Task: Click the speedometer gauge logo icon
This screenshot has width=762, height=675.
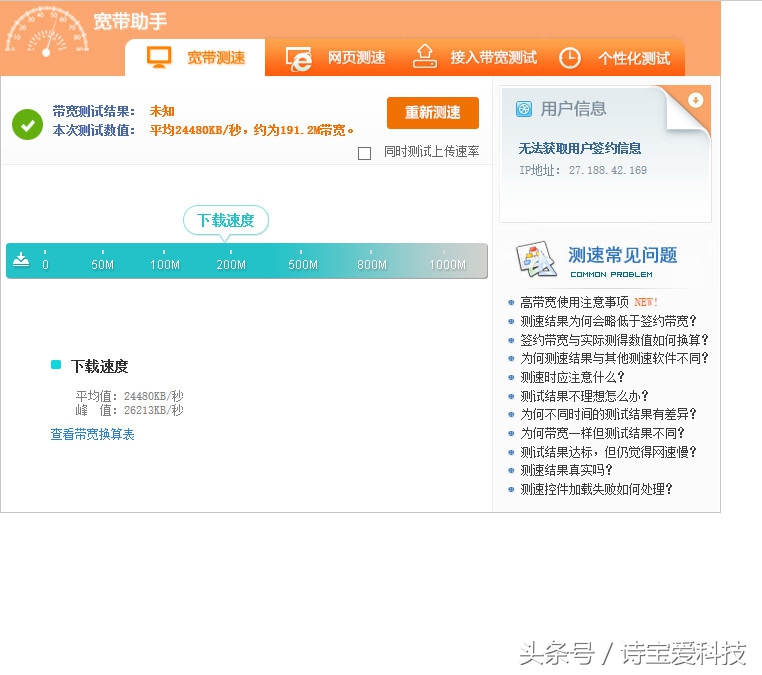Action: point(47,32)
